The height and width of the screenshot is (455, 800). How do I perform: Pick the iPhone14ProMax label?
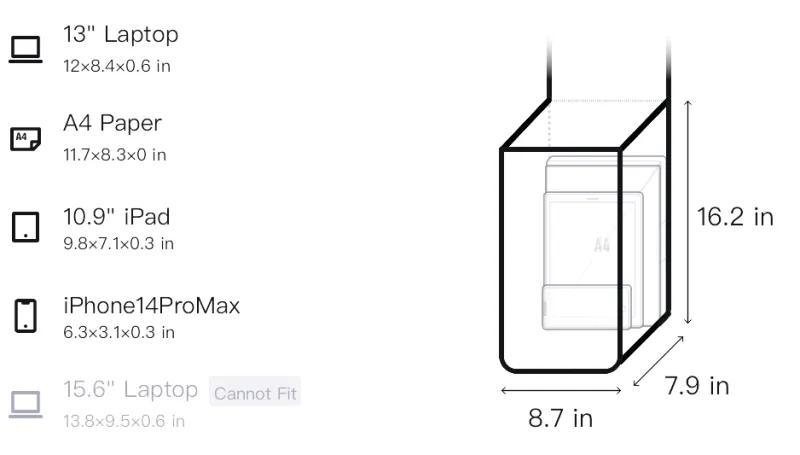151,305
